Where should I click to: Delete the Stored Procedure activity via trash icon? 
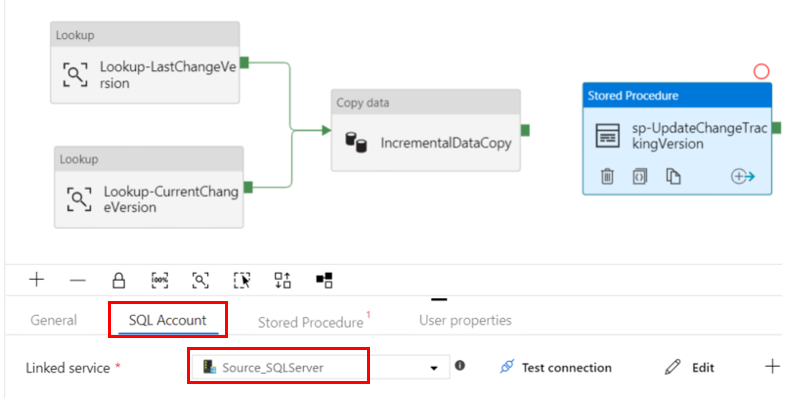tap(607, 177)
